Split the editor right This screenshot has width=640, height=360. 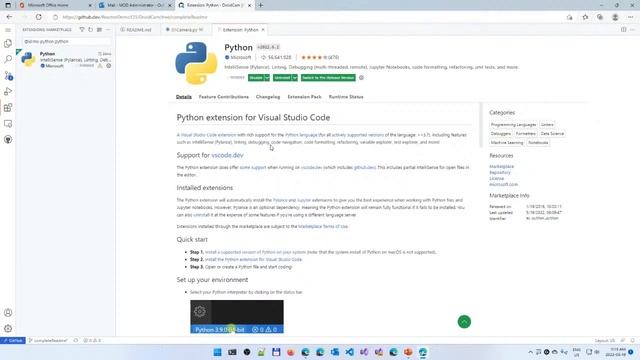click(x=623, y=30)
